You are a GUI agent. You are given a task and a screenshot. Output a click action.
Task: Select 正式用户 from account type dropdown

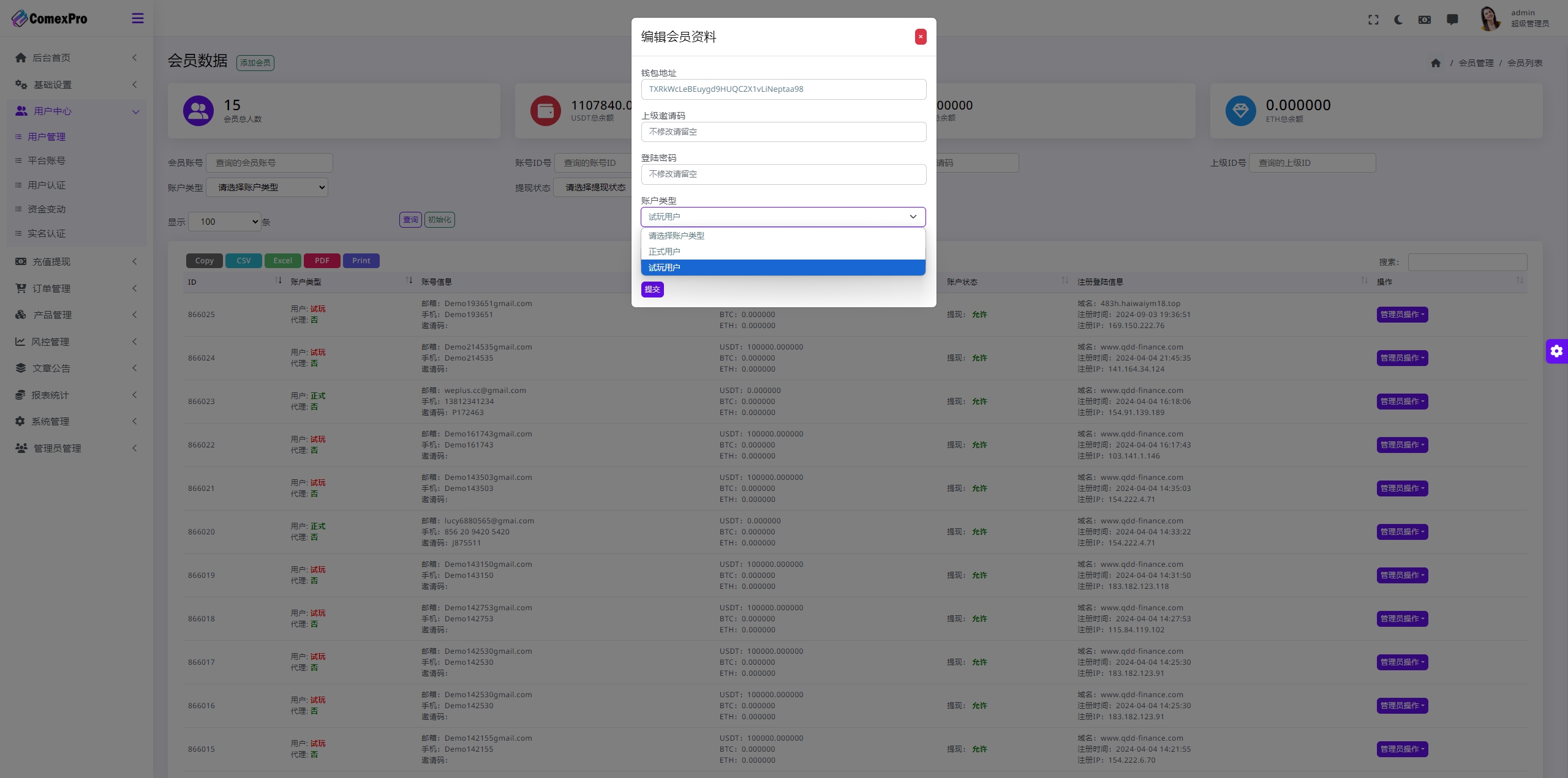783,251
